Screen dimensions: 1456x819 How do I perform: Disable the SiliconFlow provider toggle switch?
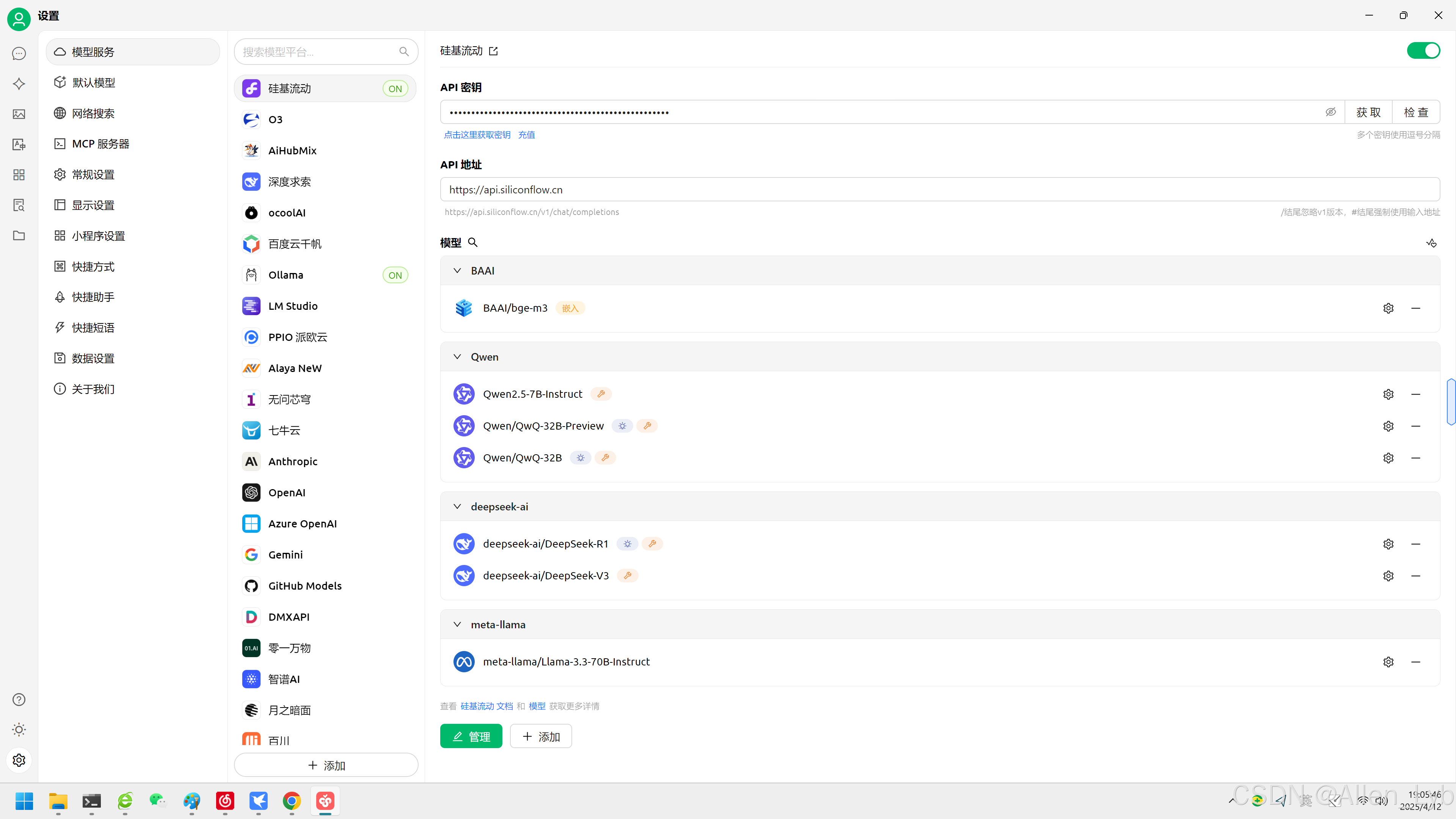click(x=1423, y=51)
